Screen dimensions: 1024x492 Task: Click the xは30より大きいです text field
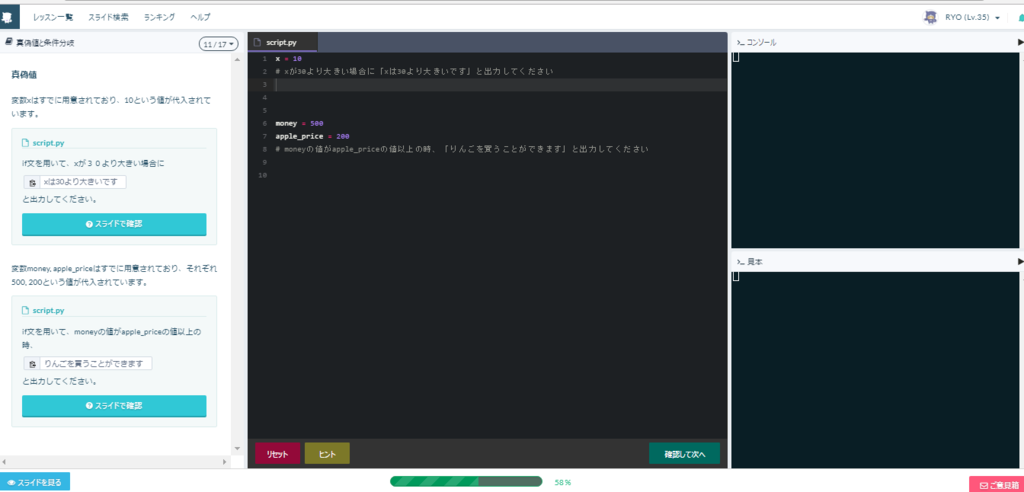(83, 182)
